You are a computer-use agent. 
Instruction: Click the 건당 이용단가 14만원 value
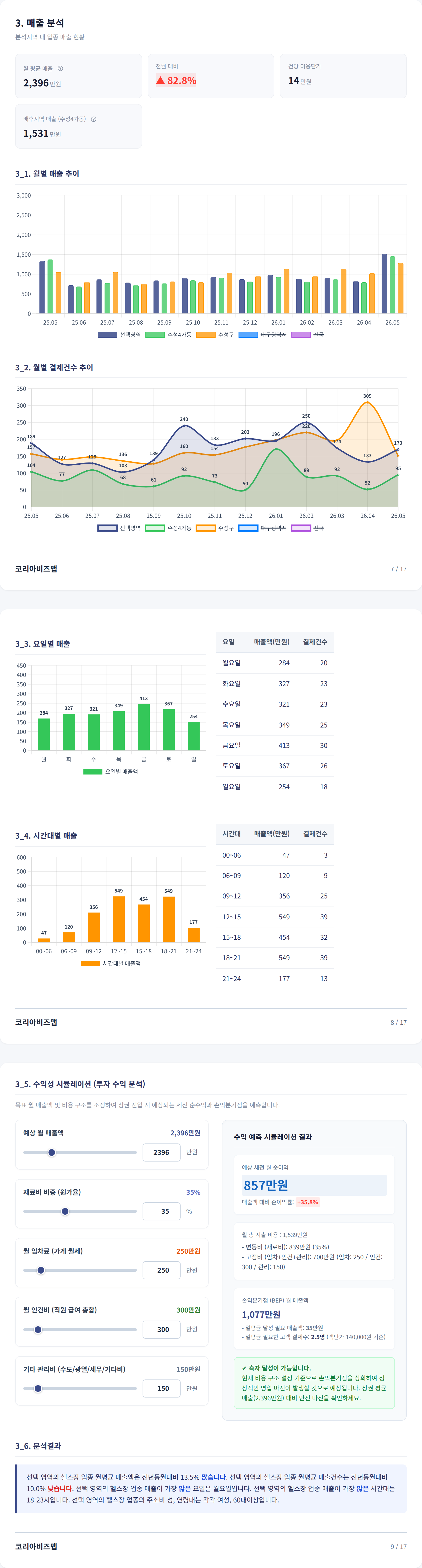point(300,80)
